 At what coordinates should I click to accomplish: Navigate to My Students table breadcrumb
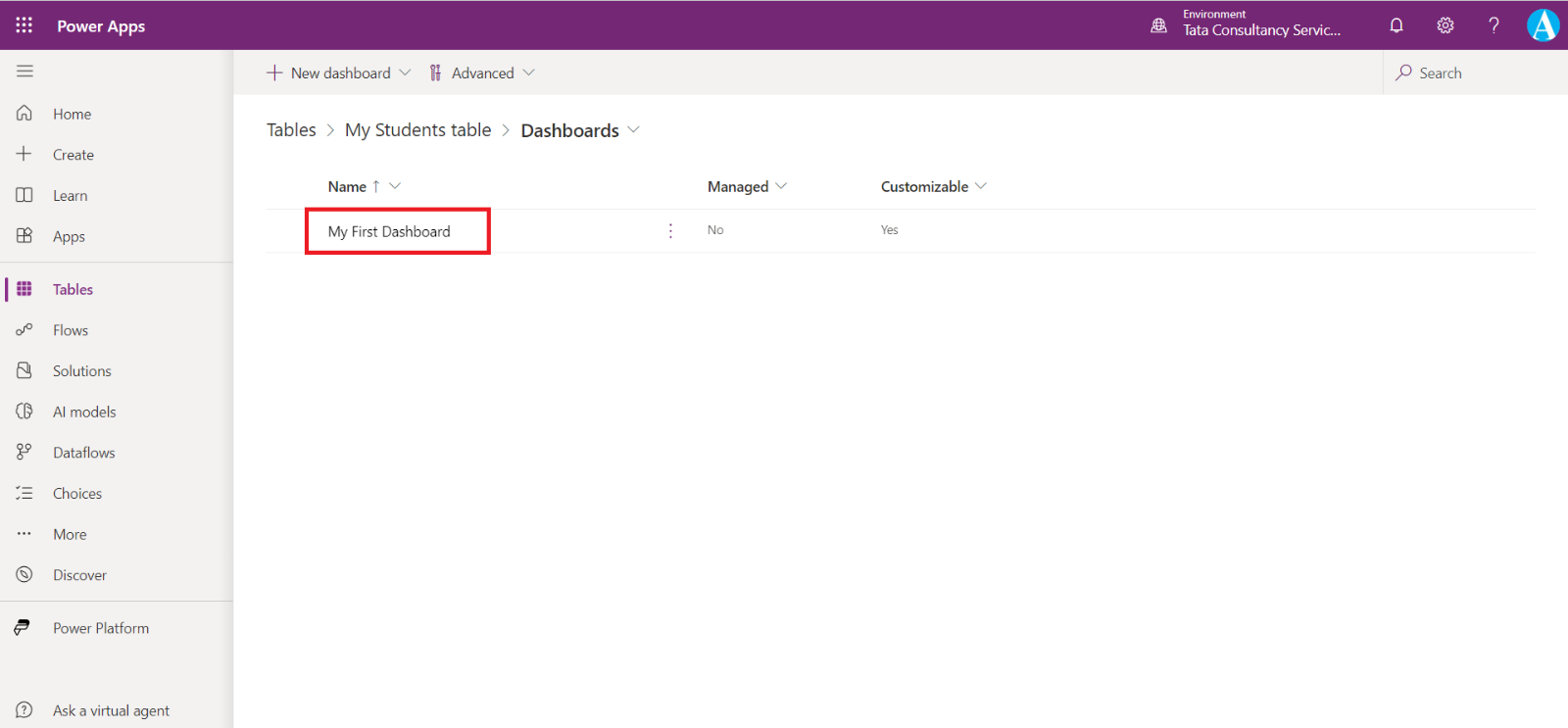click(x=417, y=130)
